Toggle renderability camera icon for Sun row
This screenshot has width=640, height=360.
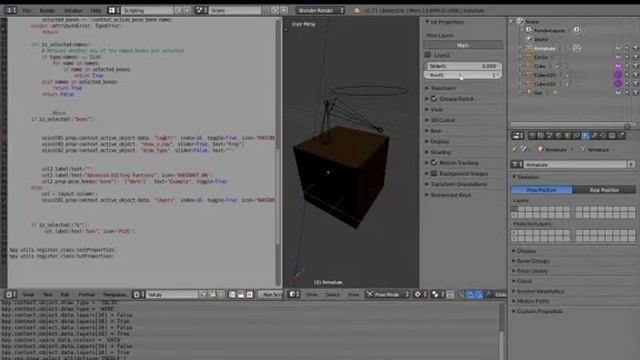click(x=635, y=93)
